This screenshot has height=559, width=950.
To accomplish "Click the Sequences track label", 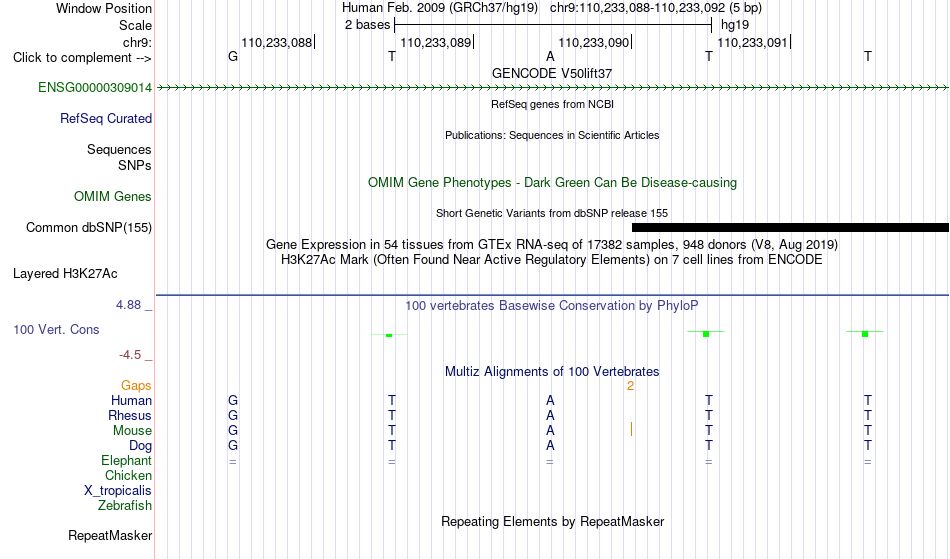I will [x=119, y=150].
